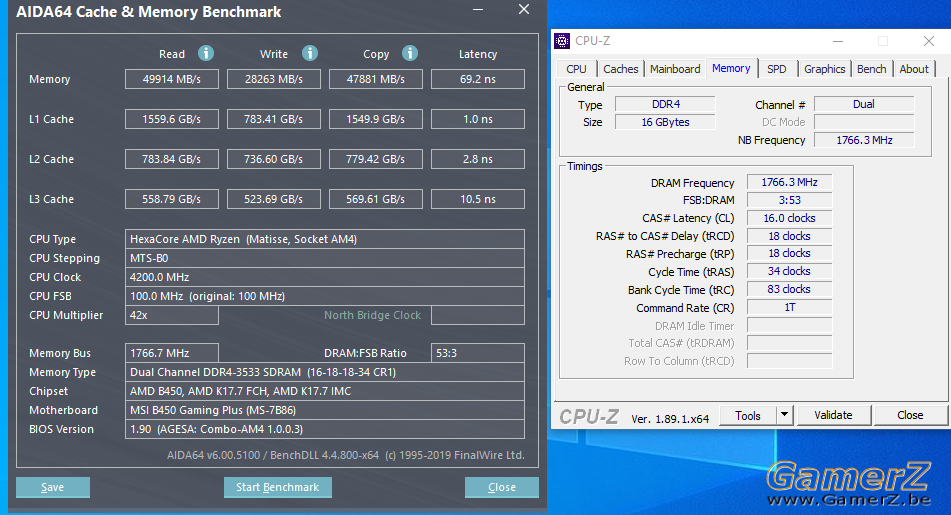Open the Caches tab in CPU-Z
951x515 pixels.
pos(620,69)
